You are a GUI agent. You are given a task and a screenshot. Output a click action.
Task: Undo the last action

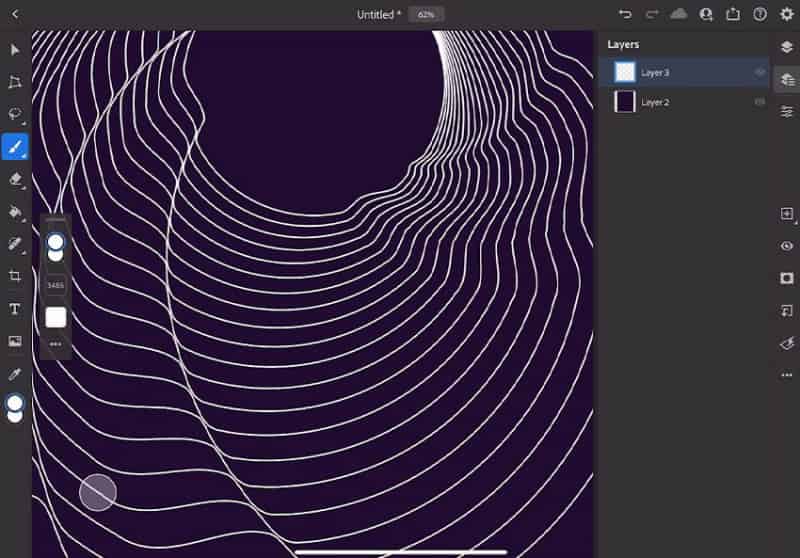[625, 14]
